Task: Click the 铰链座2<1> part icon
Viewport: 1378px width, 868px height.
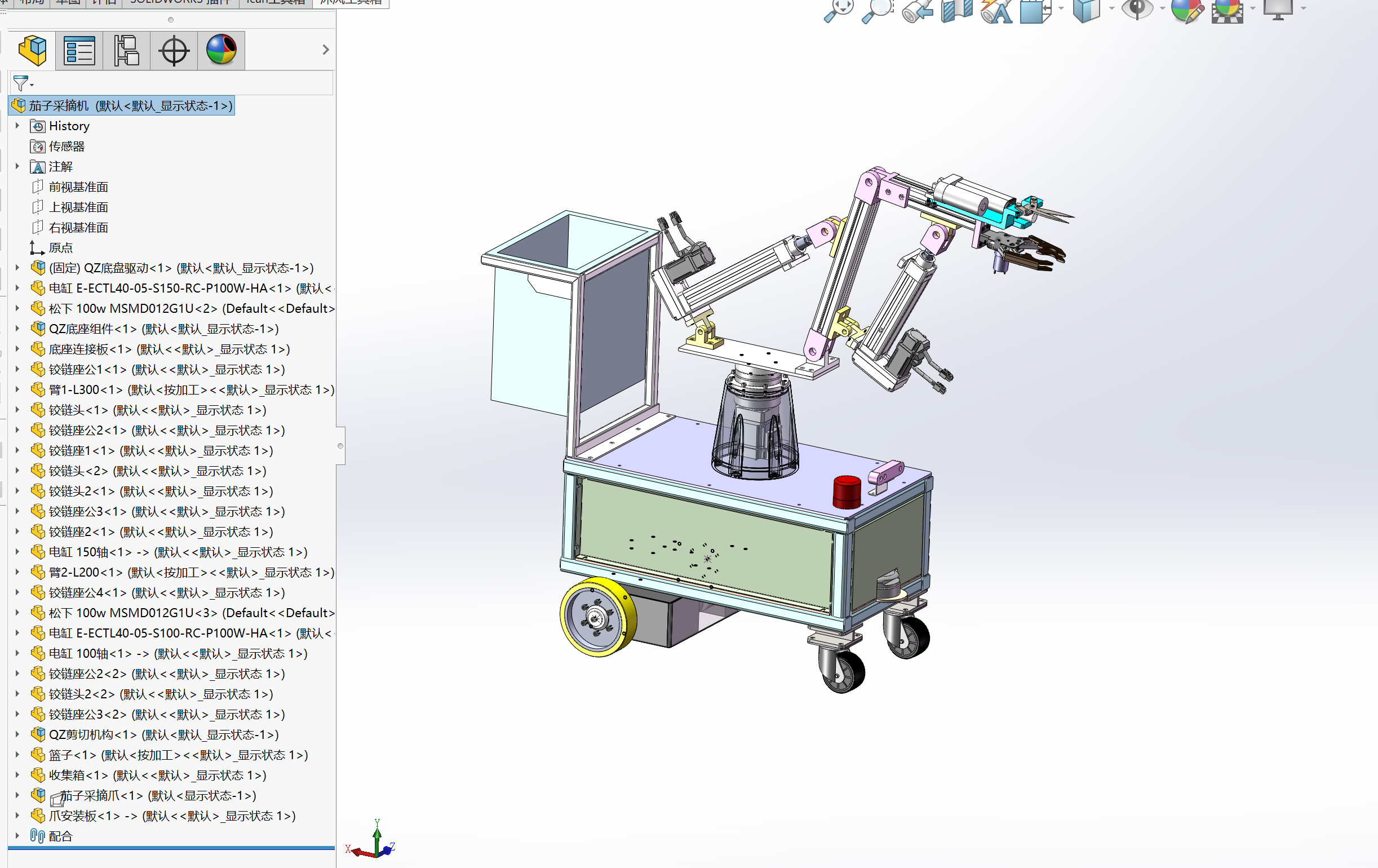Action: [38, 532]
